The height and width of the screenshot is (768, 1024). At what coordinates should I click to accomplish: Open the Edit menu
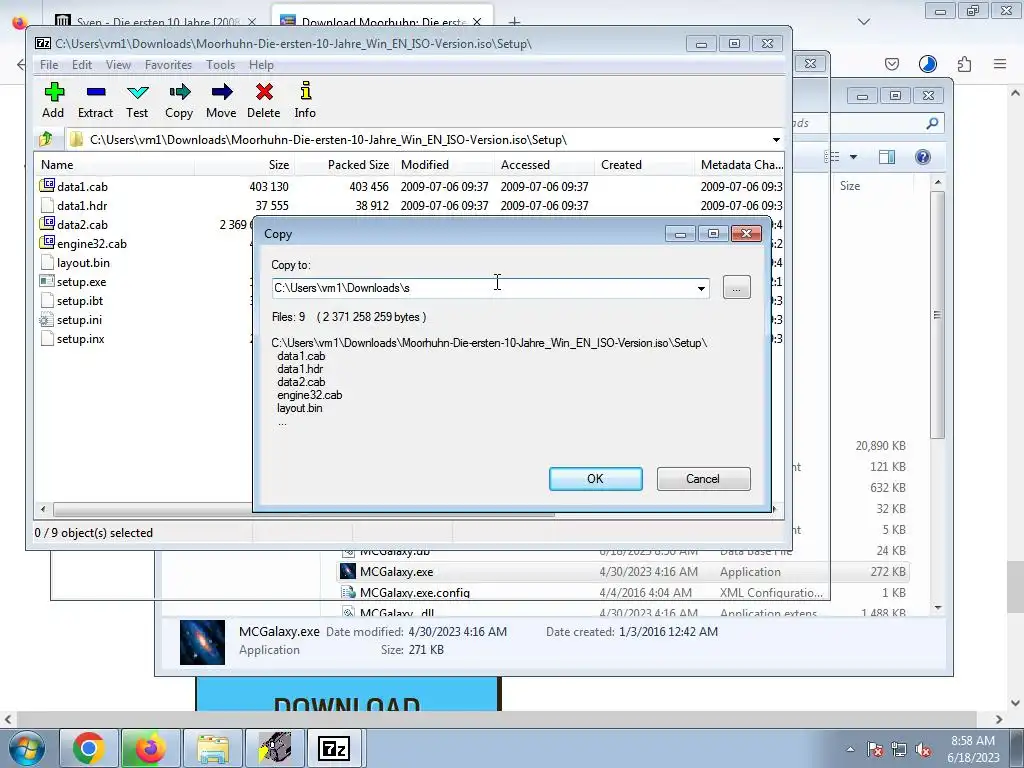(x=82, y=65)
